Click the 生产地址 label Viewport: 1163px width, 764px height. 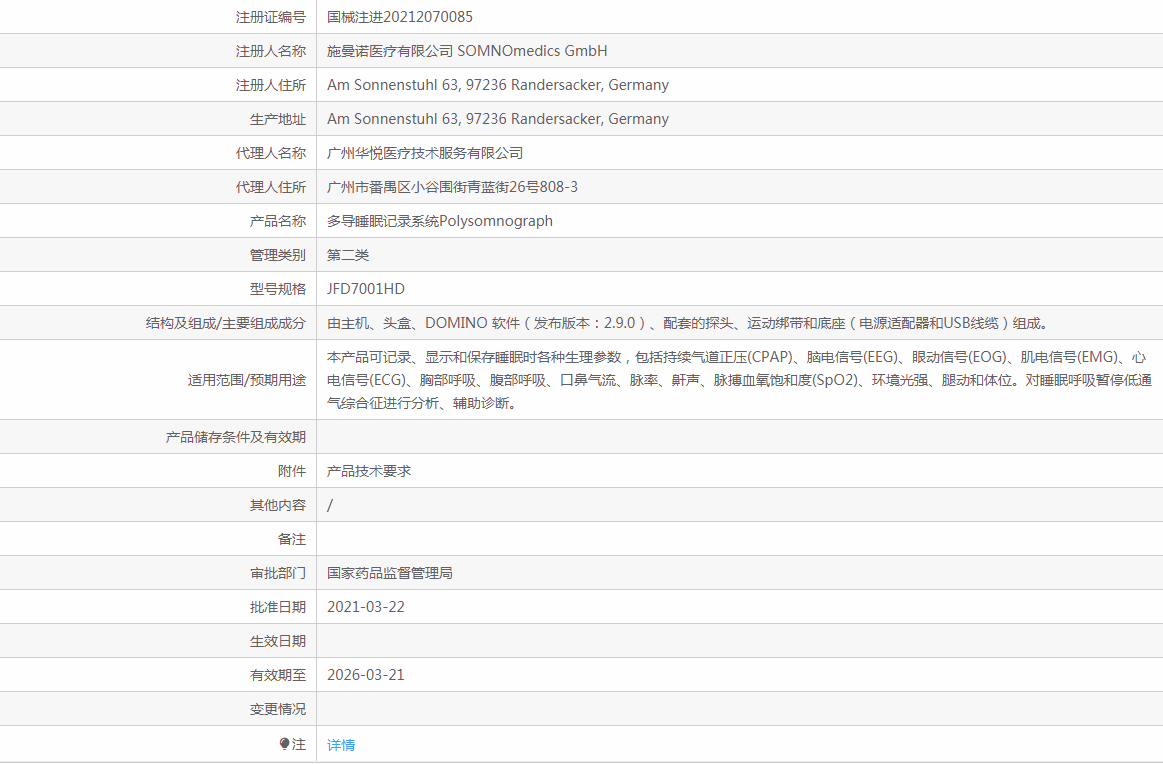pyautogui.click(x=278, y=119)
